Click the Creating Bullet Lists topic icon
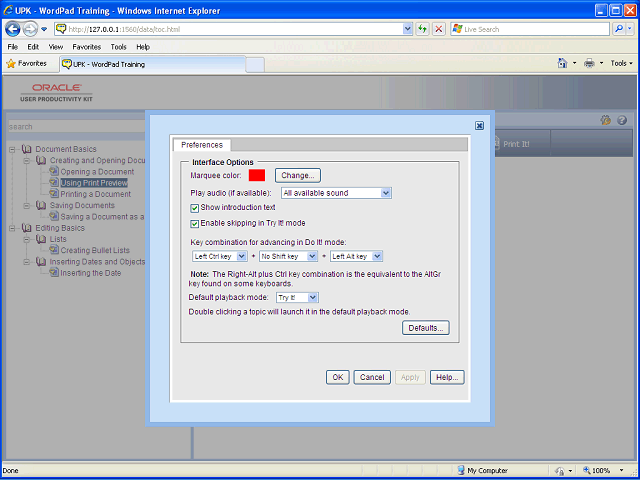 point(54,250)
